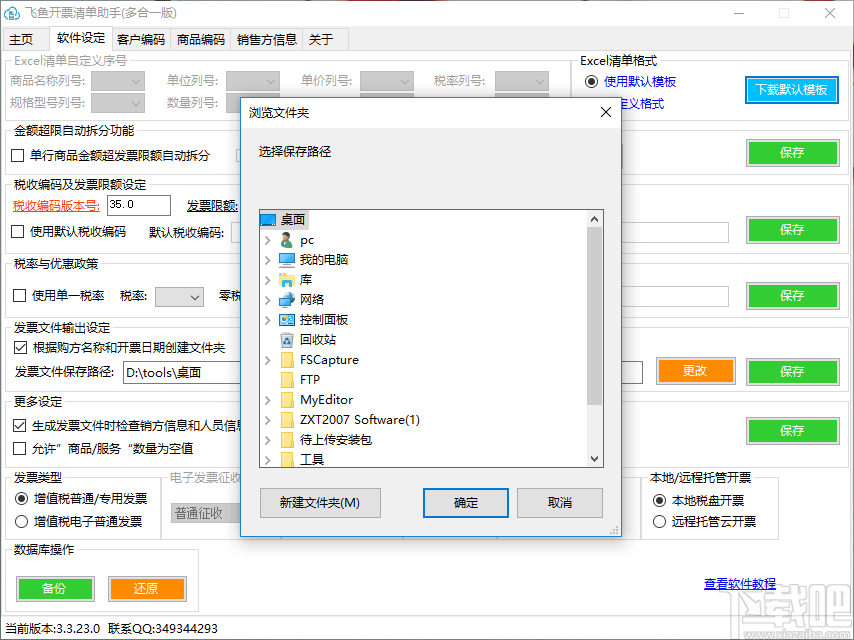Click the 飞鱼 app logo in the title bar
This screenshot has width=854, height=640.
[x=12, y=13]
